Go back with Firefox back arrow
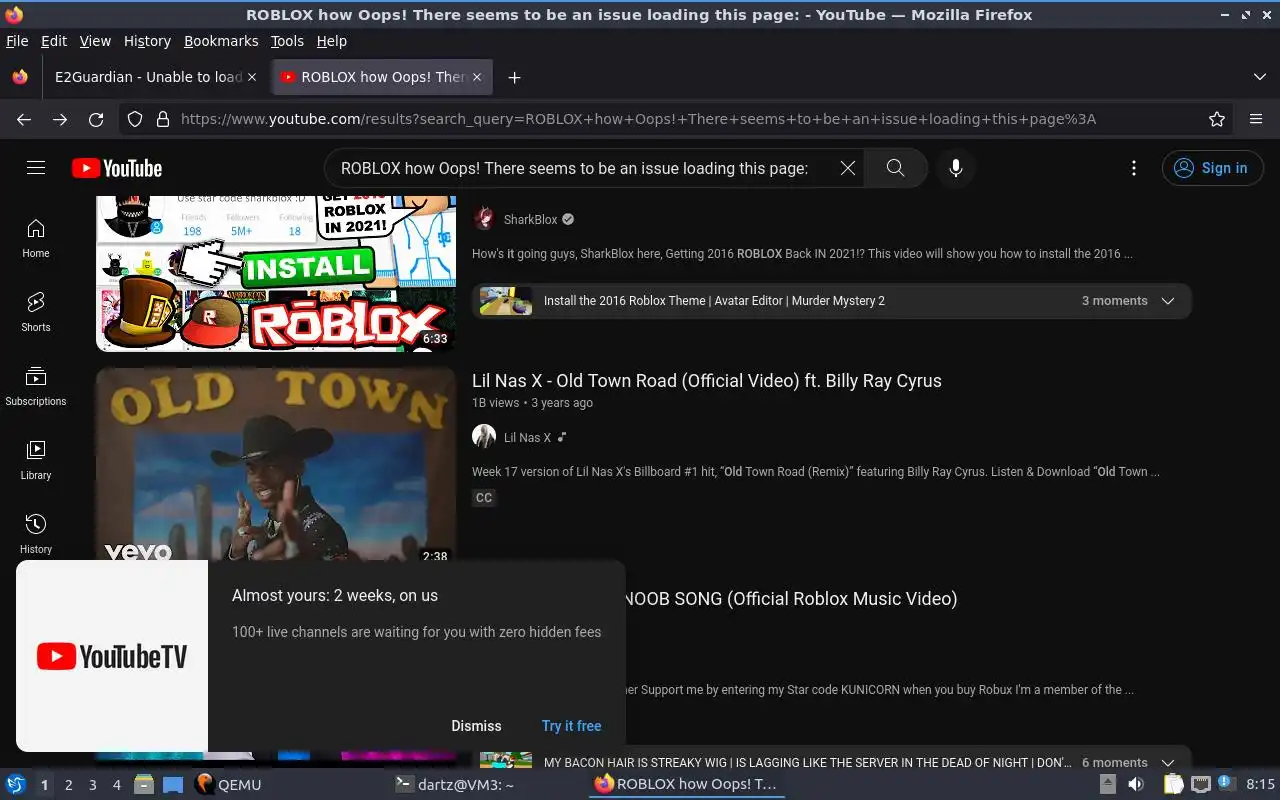This screenshot has width=1280, height=800. (x=24, y=119)
